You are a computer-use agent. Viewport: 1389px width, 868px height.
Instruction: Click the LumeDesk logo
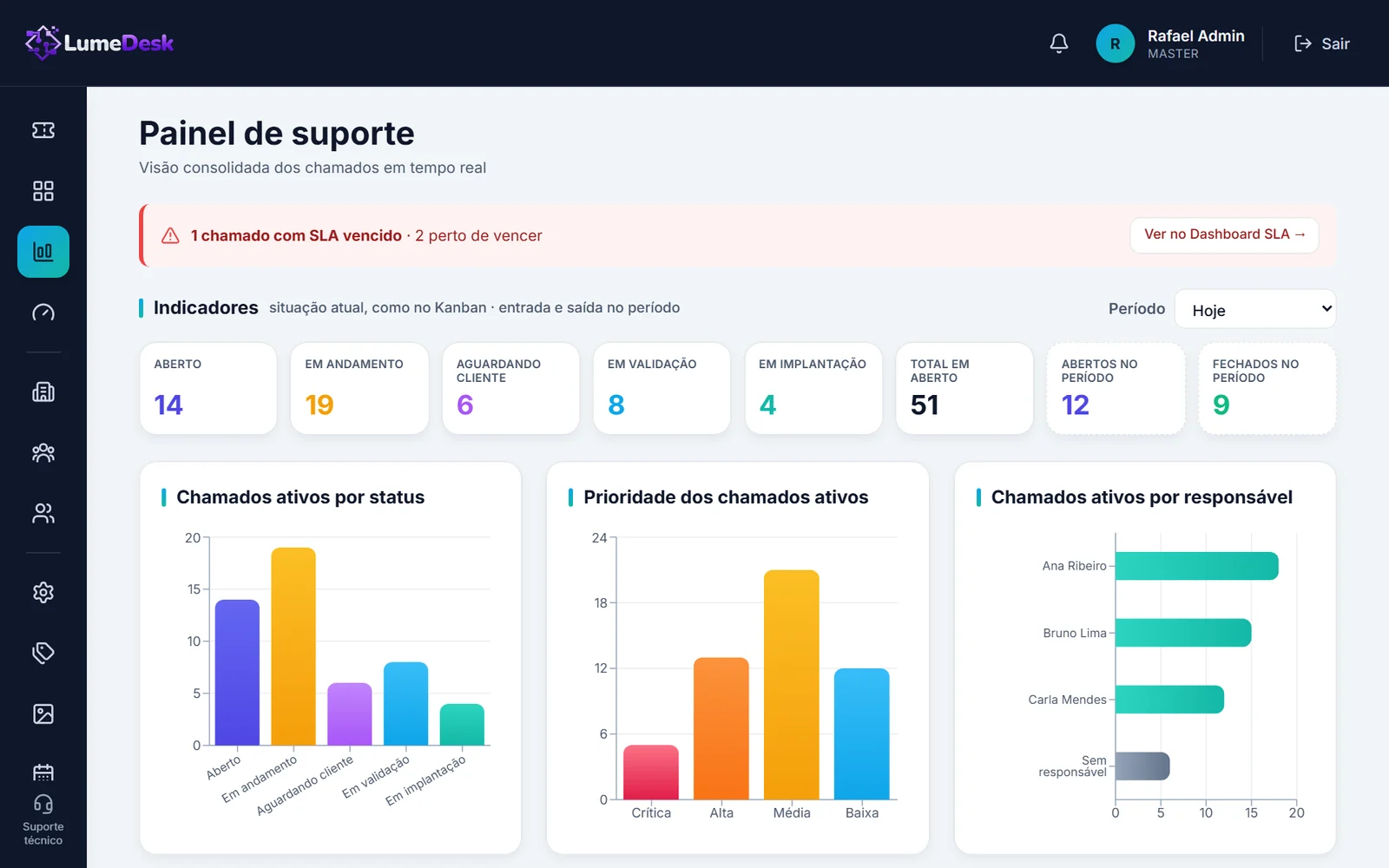coord(100,43)
